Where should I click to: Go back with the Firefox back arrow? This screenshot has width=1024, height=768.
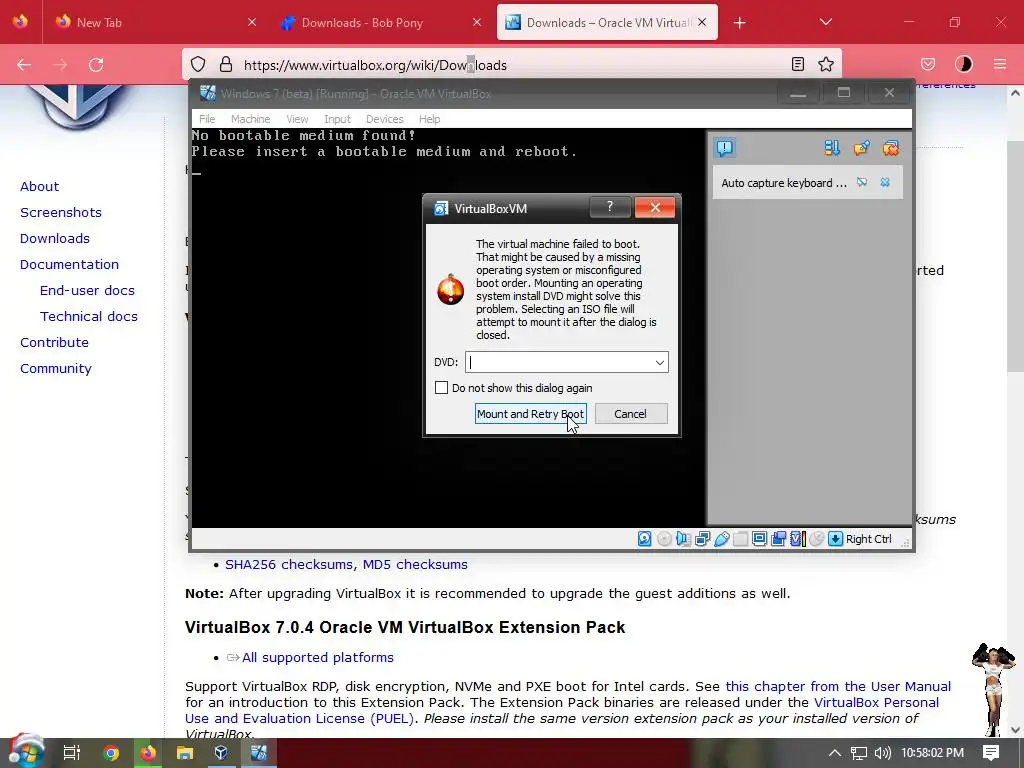point(24,65)
